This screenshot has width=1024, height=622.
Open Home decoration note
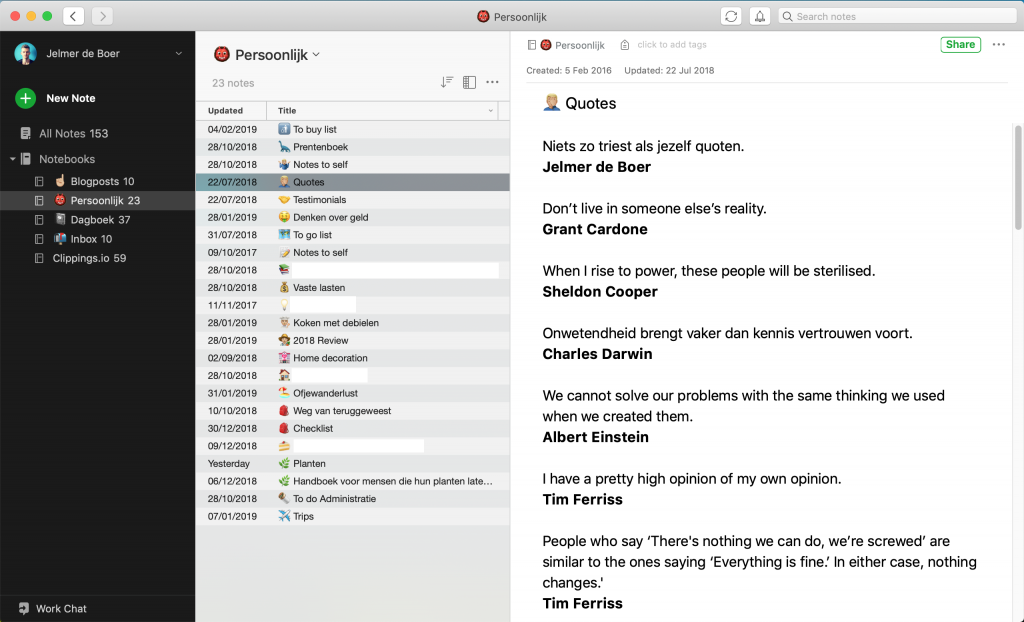tap(353, 358)
